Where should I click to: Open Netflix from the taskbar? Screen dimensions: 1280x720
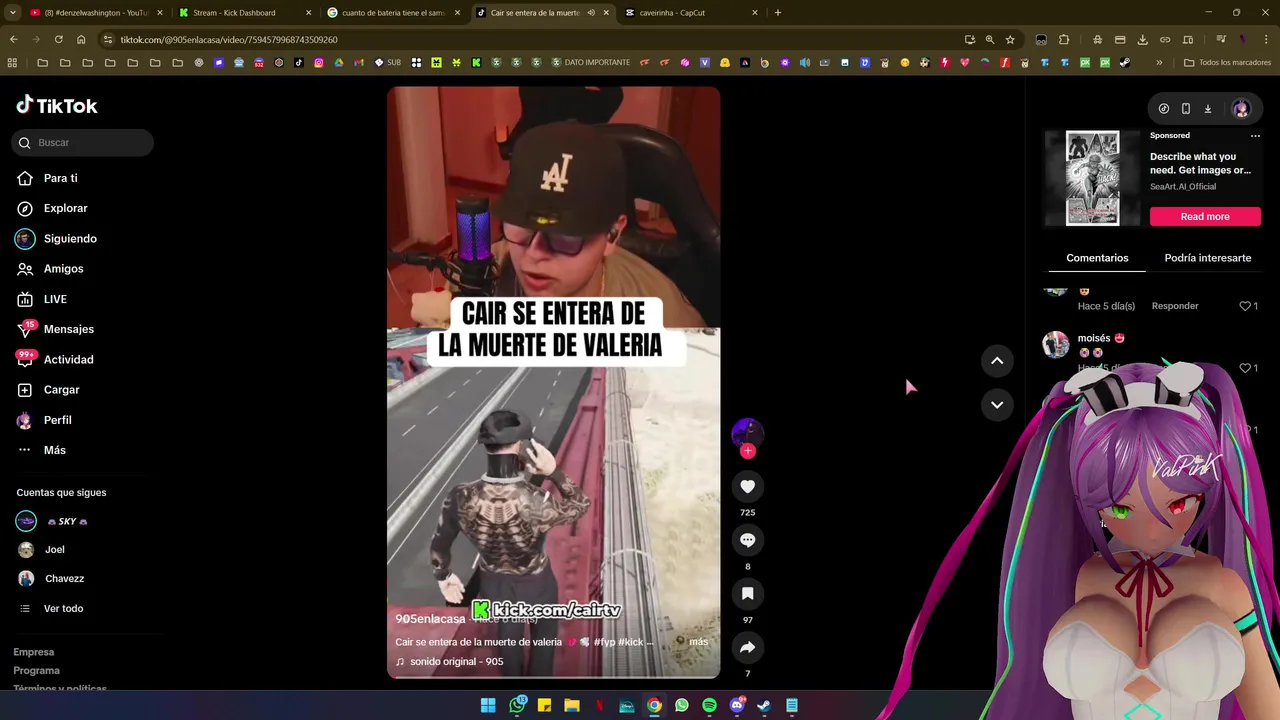(599, 705)
